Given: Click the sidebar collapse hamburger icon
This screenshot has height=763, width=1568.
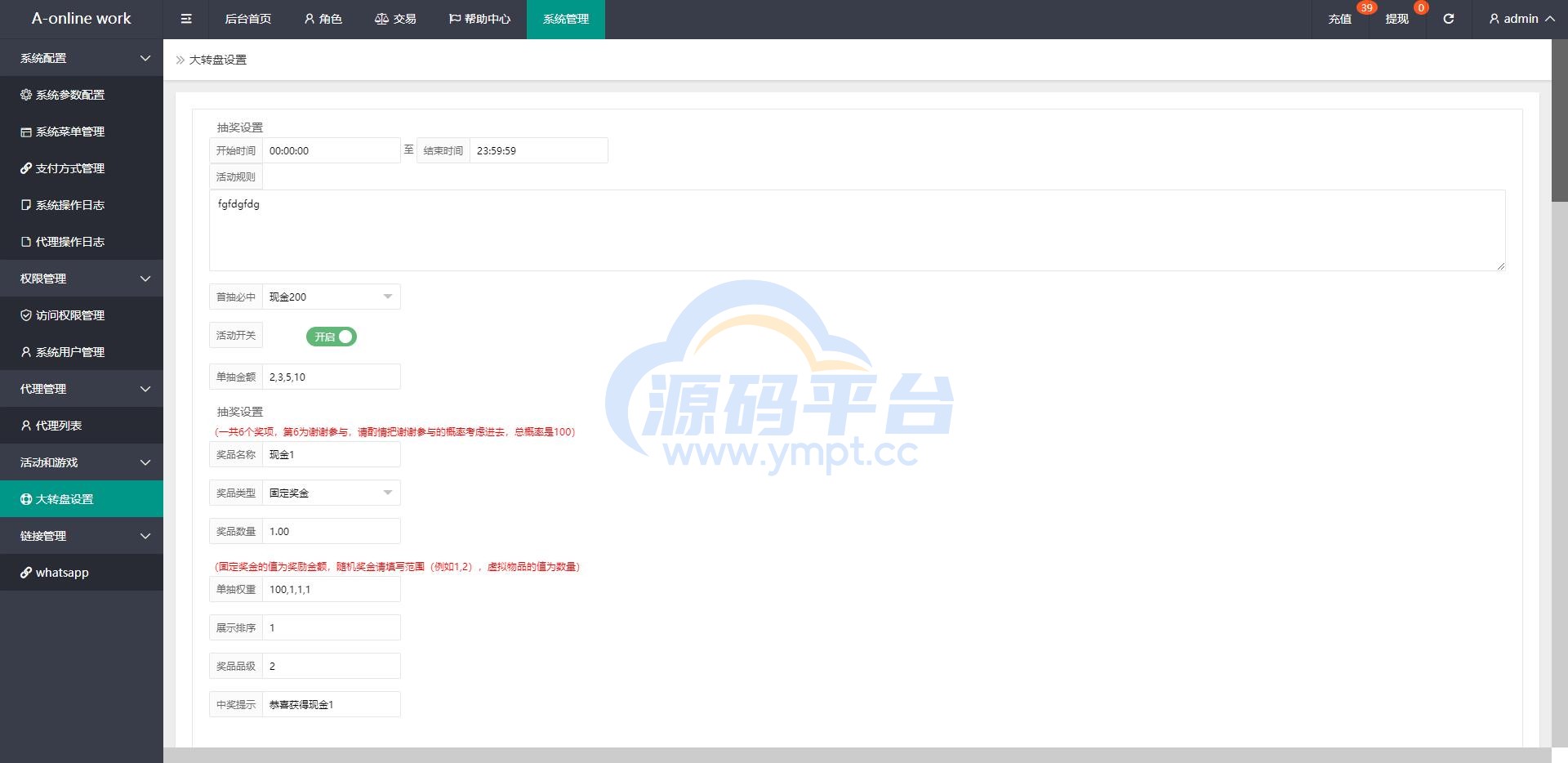Looking at the screenshot, I should click(186, 19).
